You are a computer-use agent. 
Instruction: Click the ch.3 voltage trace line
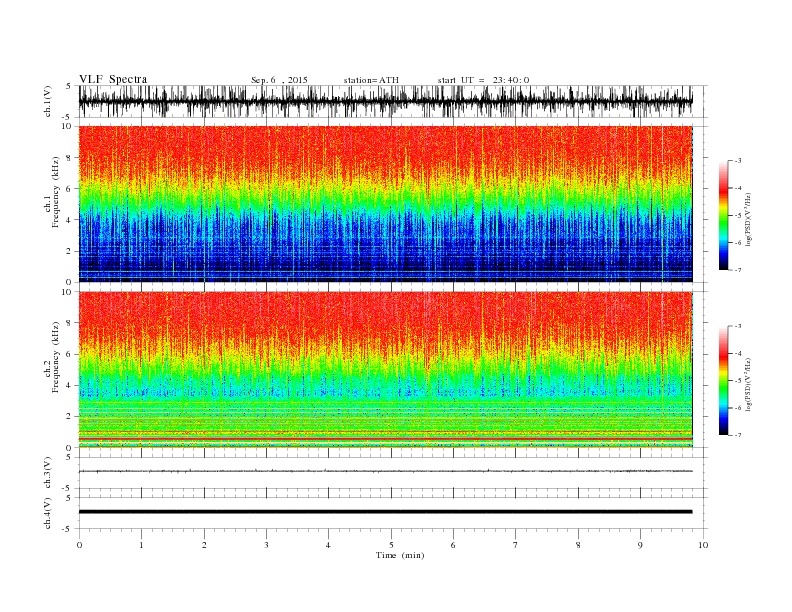tap(385, 471)
